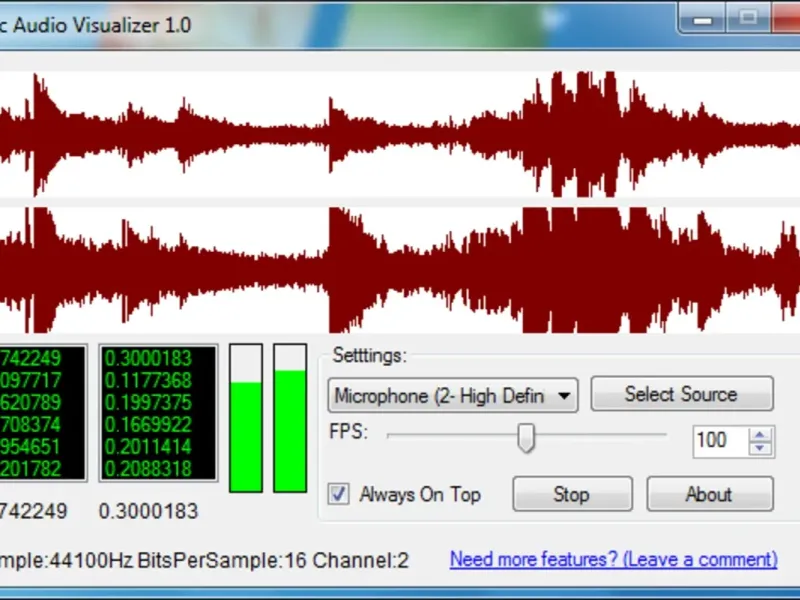Select the value 0.2088318 in the list
The image size is (800, 600).
[148, 468]
